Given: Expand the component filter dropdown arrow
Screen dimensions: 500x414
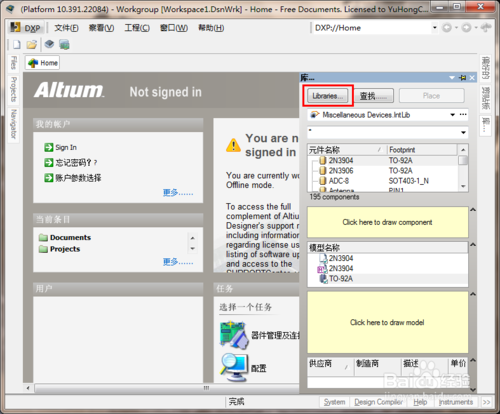Looking at the screenshot, I should click(463, 132).
